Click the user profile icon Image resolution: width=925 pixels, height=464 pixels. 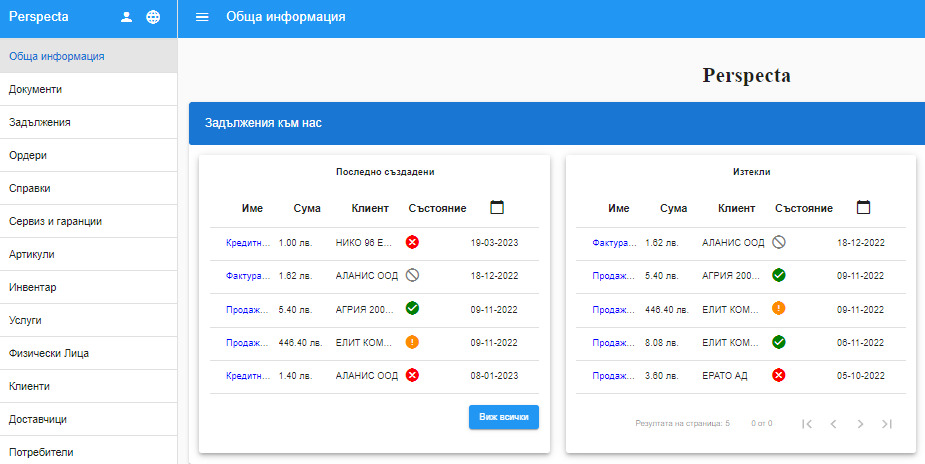[126, 17]
